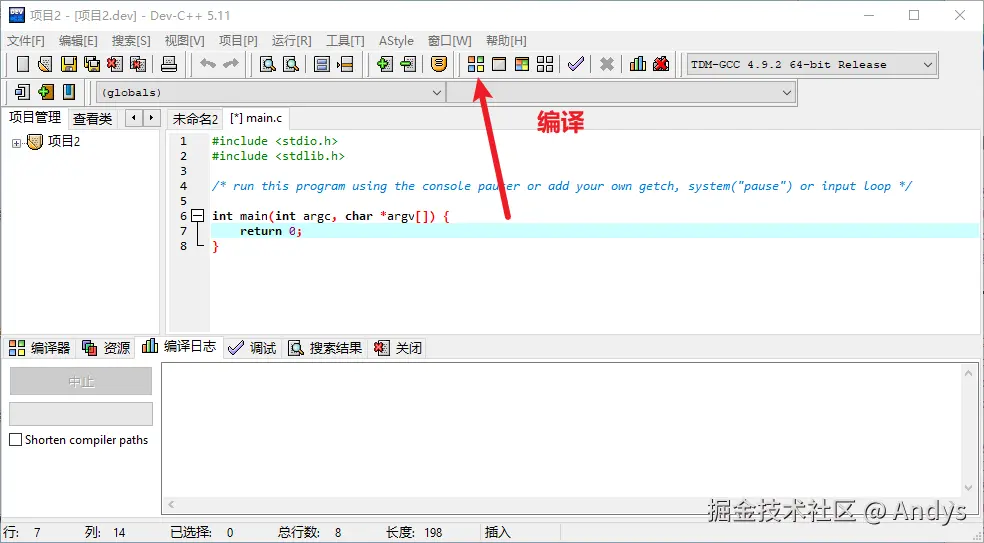This screenshot has height=543, width=984.
Task: Click the compile log scroll-up arrow
Action: (968, 373)
